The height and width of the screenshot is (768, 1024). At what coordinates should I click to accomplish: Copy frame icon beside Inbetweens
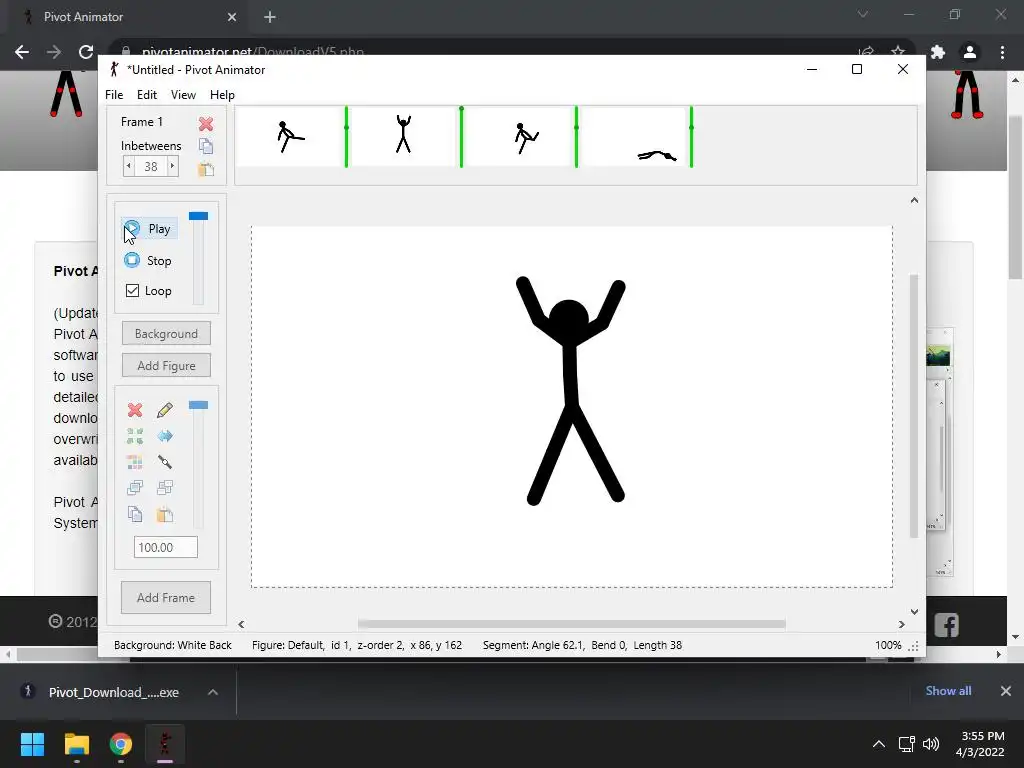pos(206,146)
